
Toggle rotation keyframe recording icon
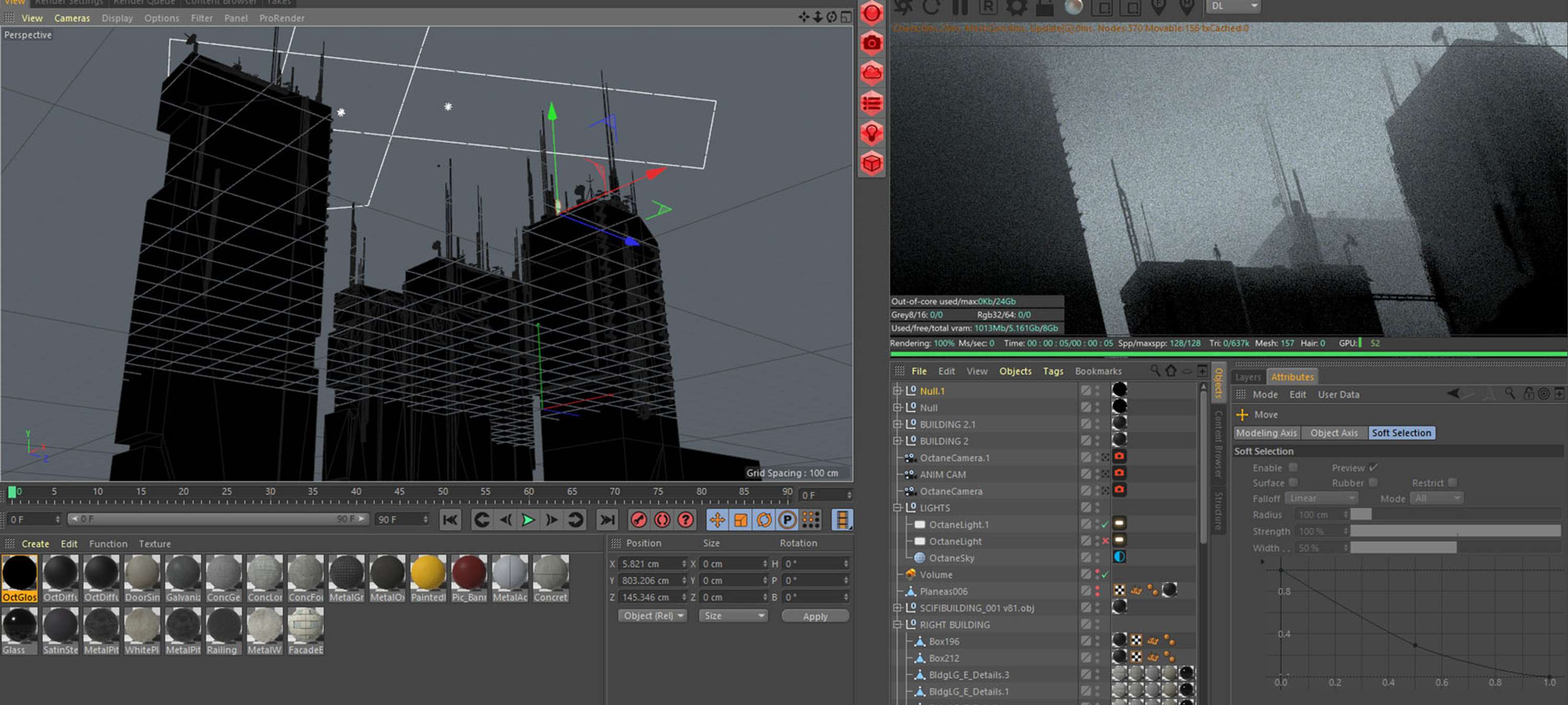pos(763,520)
